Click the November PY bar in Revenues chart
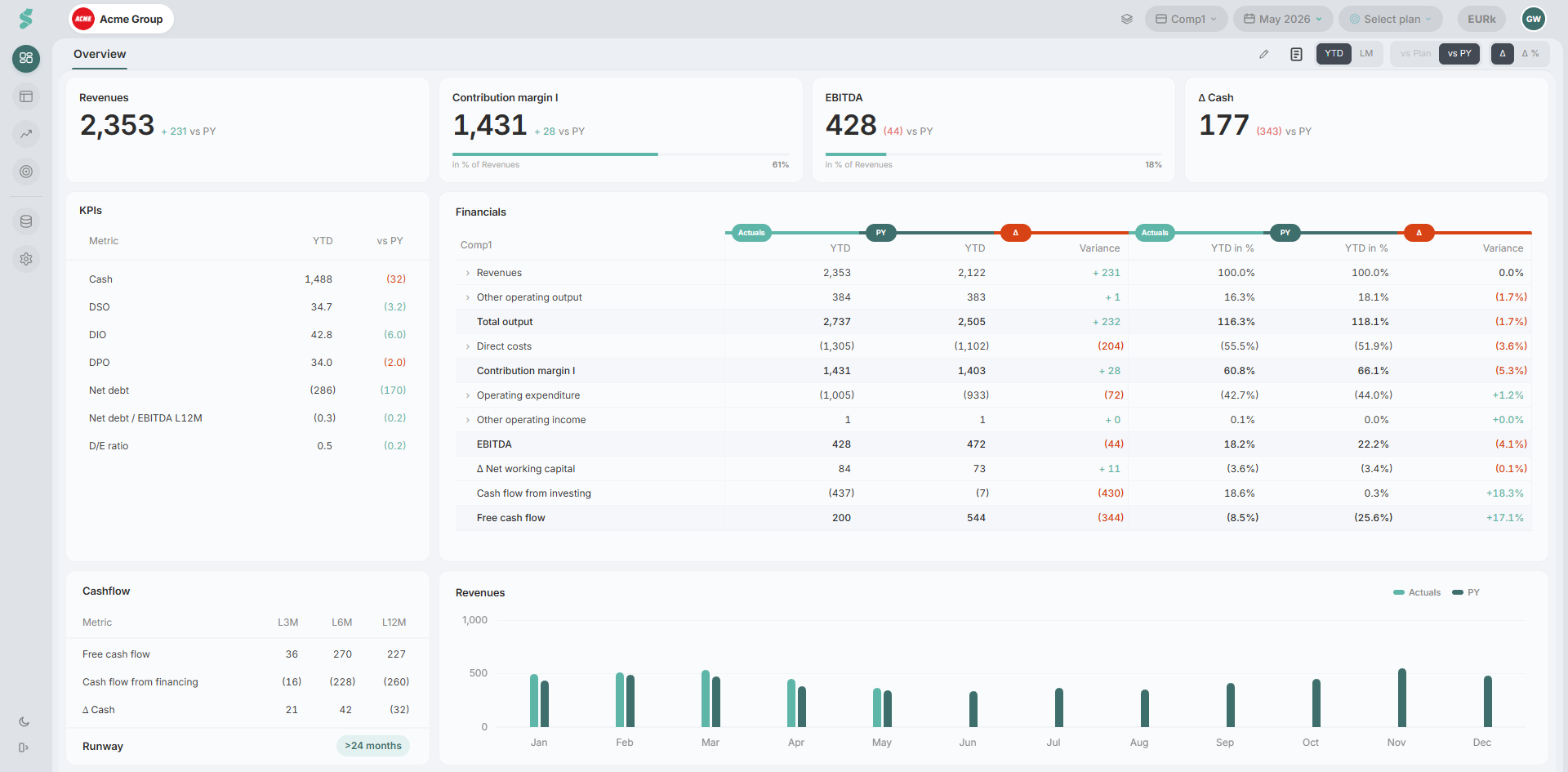 (1402, 698)
